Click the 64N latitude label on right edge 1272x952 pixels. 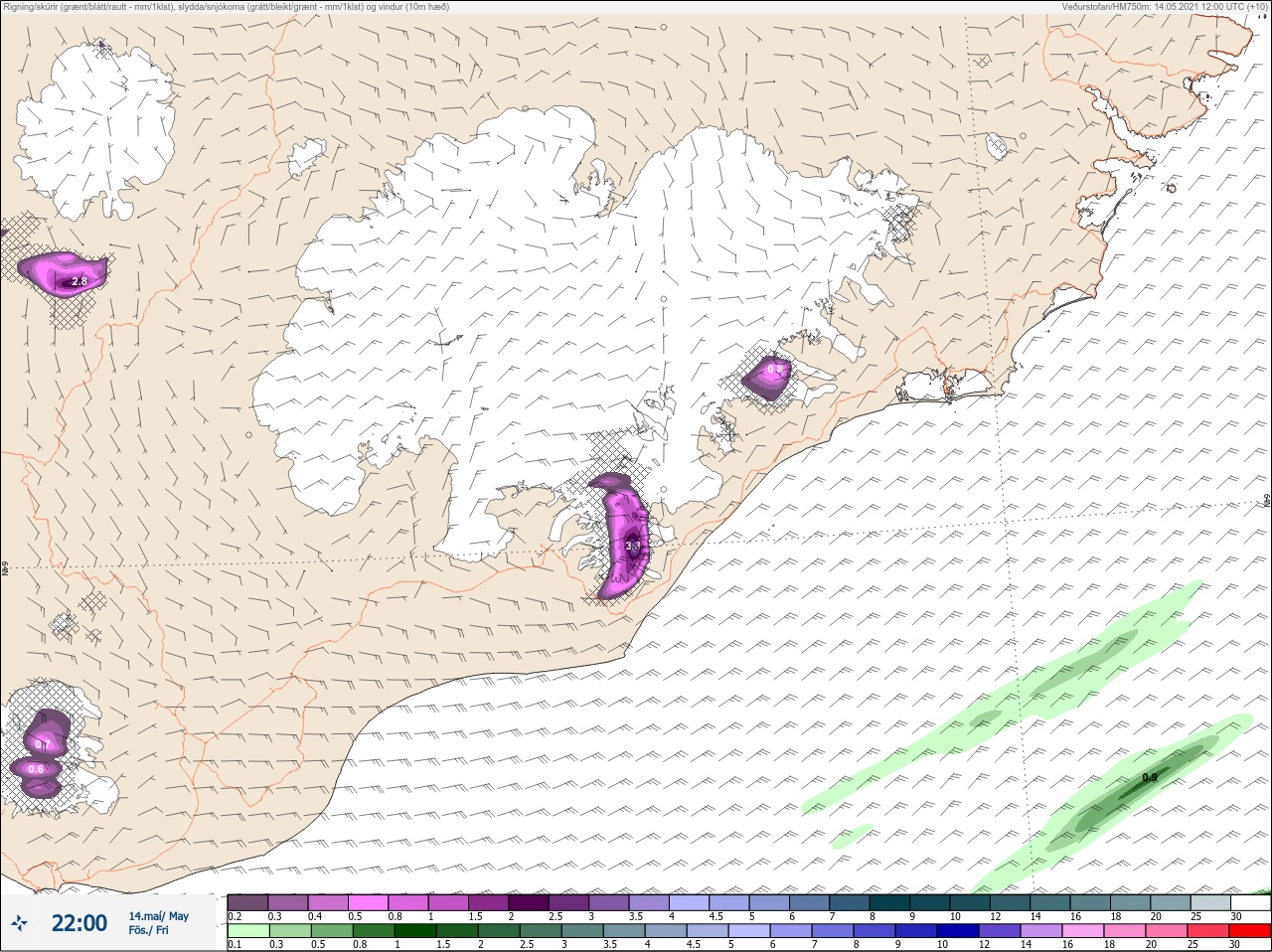tap(1266, 499)
